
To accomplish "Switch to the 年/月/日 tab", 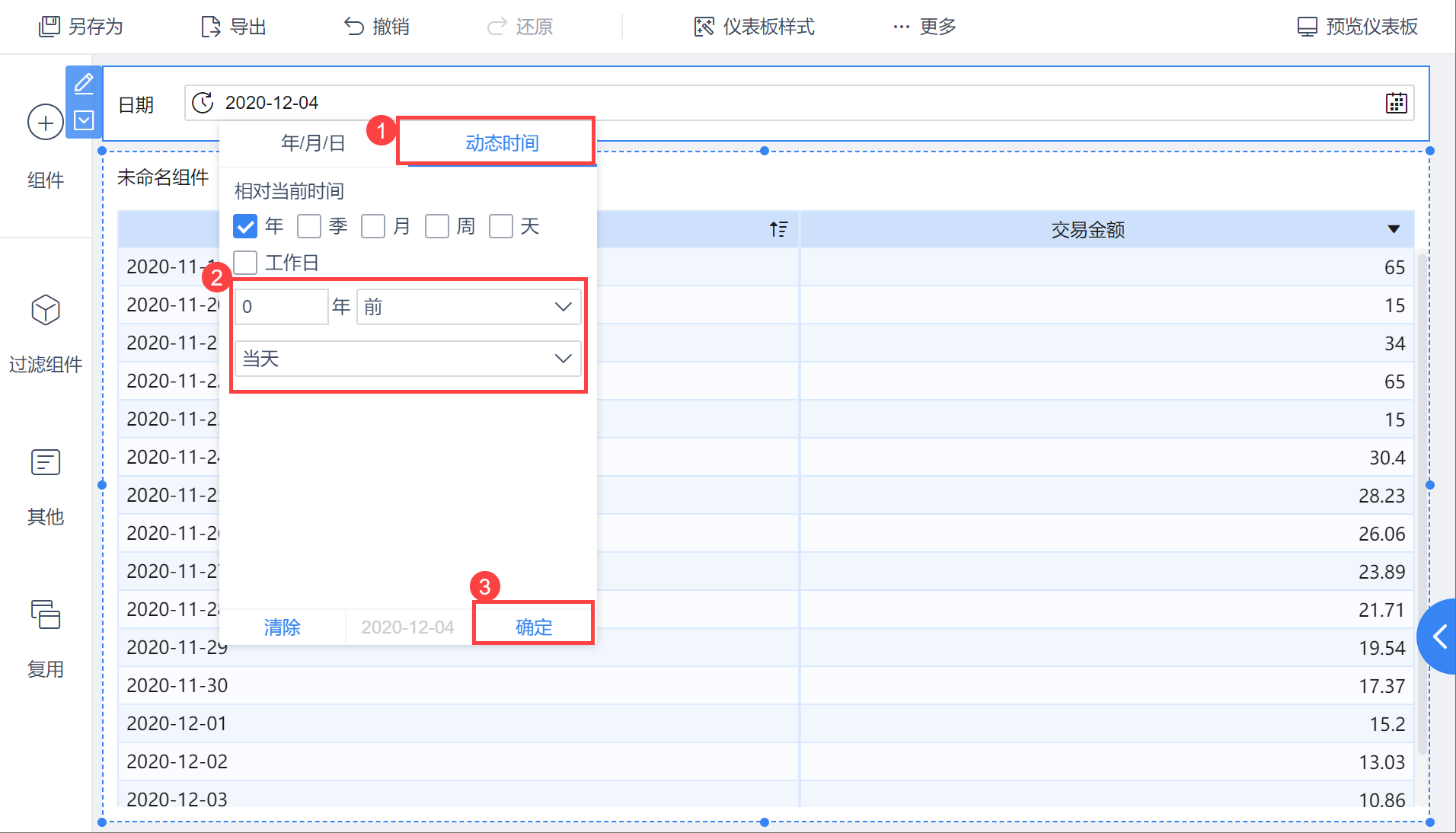I will click(313, 143).
